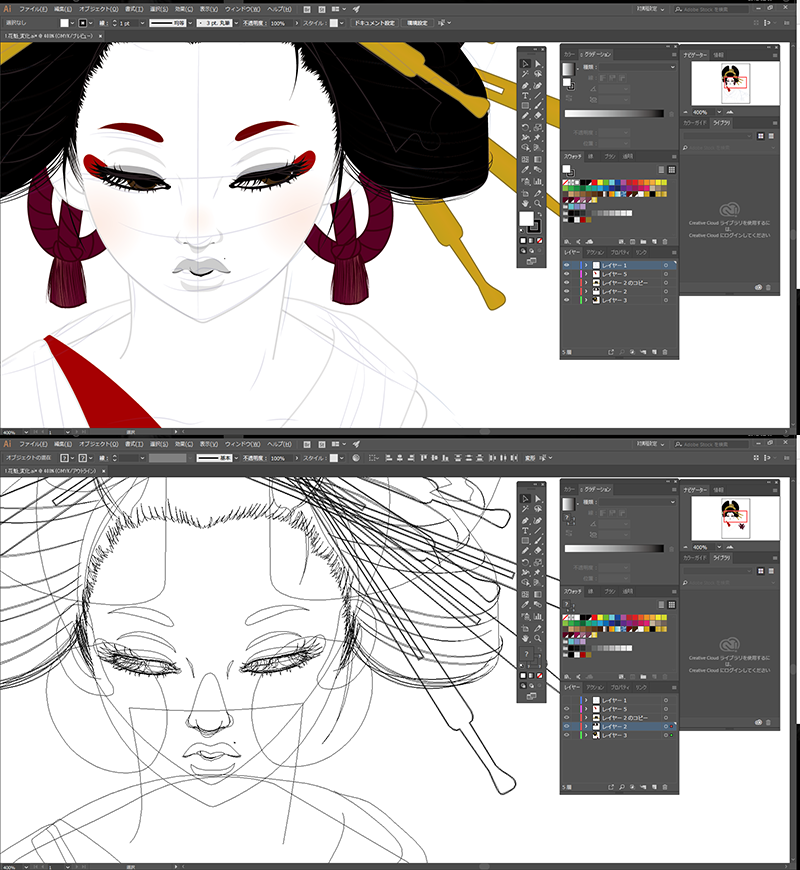Open the オブジェクト menu in the top window
The height and width of the screenshot is (870, 800).
click(x=99, y=9)
